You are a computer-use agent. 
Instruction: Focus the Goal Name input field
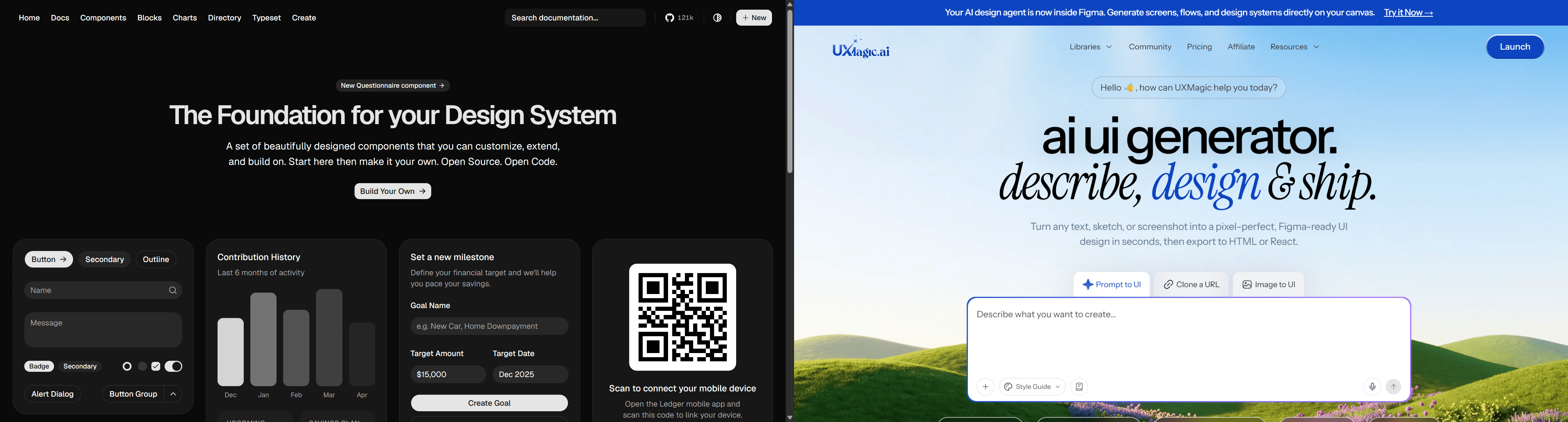489,326
